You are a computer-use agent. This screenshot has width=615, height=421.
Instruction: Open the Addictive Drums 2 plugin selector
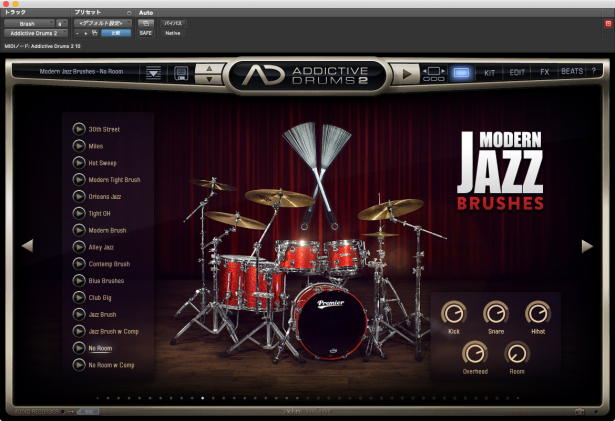click(32, 33)
